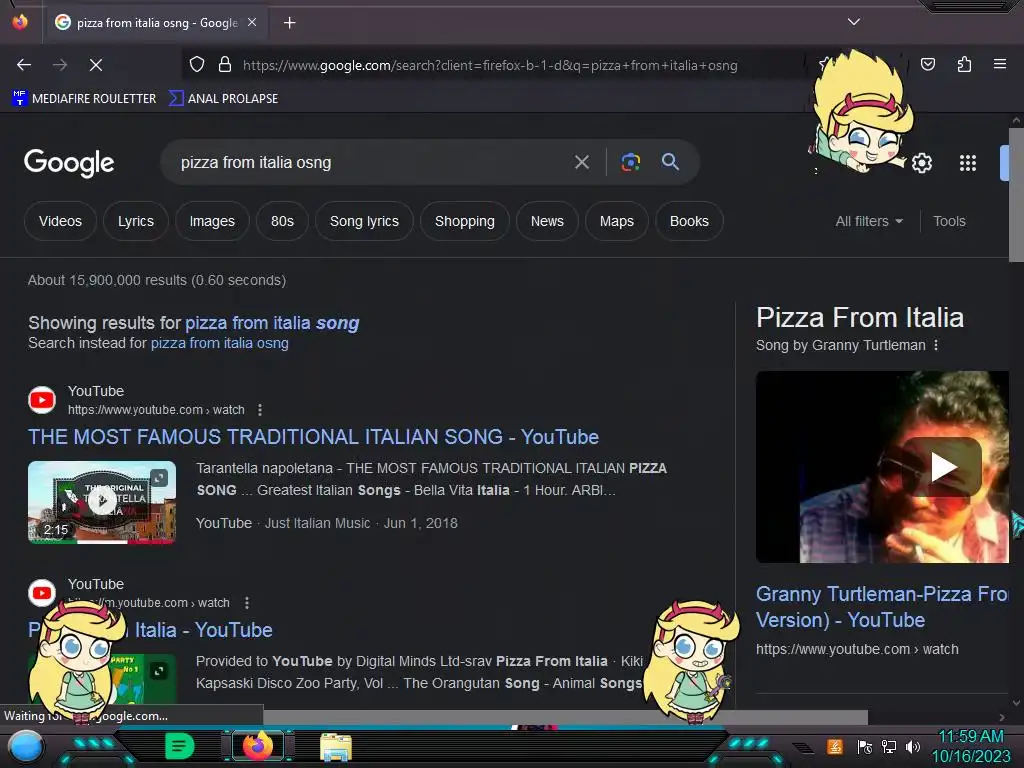1024x768 pixels.
Task: Open the ANAL PROLAPSE bookmark
Action: click(223, 99)
